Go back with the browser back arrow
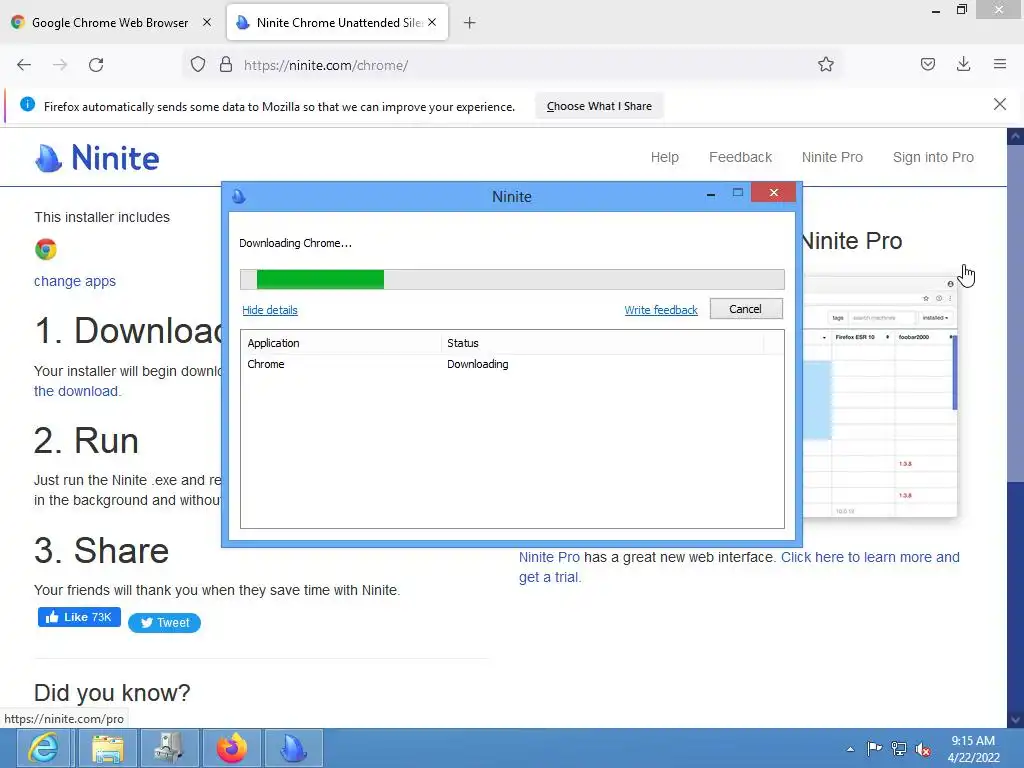 tap(24, 65)
